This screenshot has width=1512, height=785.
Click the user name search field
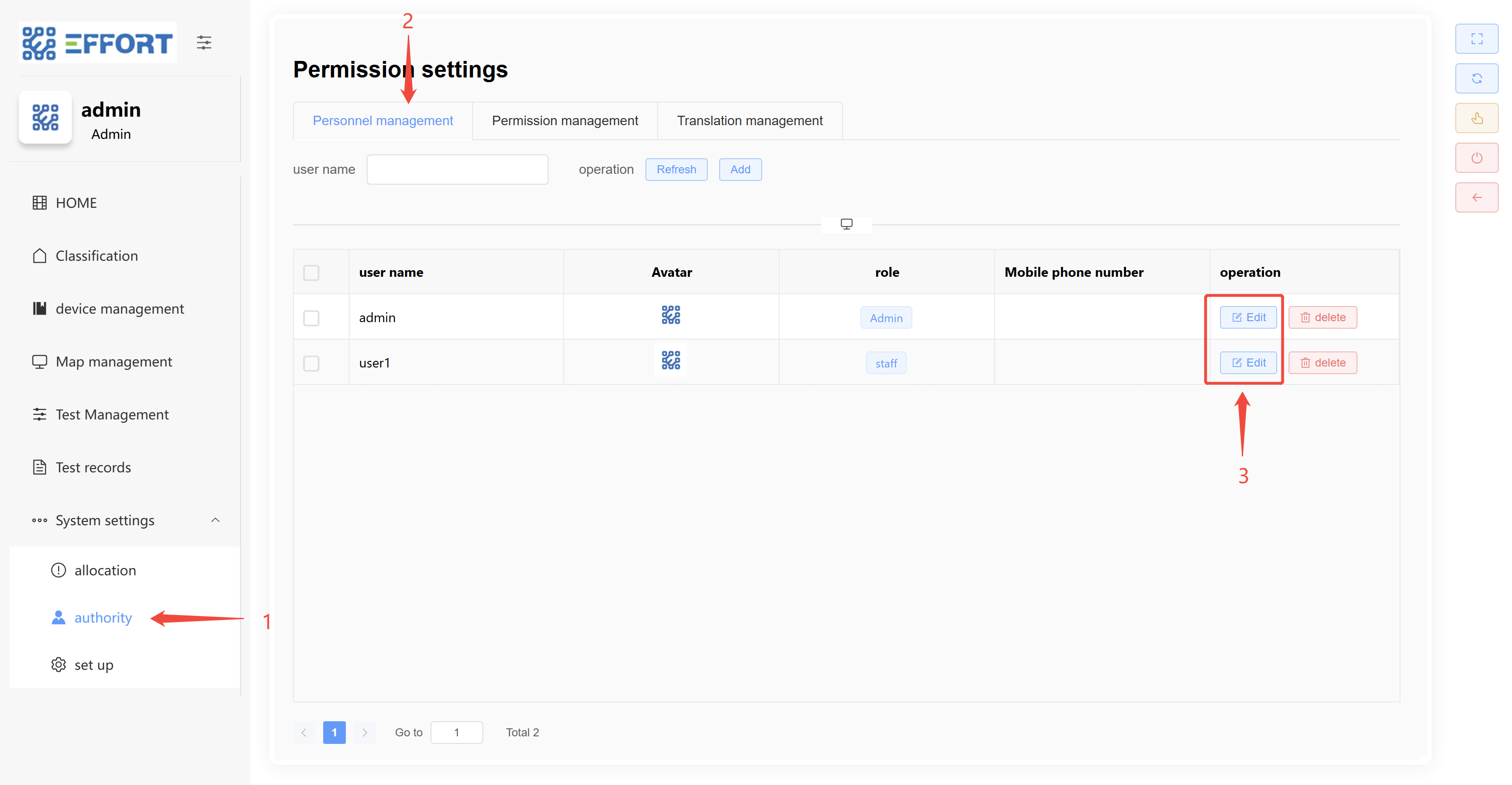[456, 170]
